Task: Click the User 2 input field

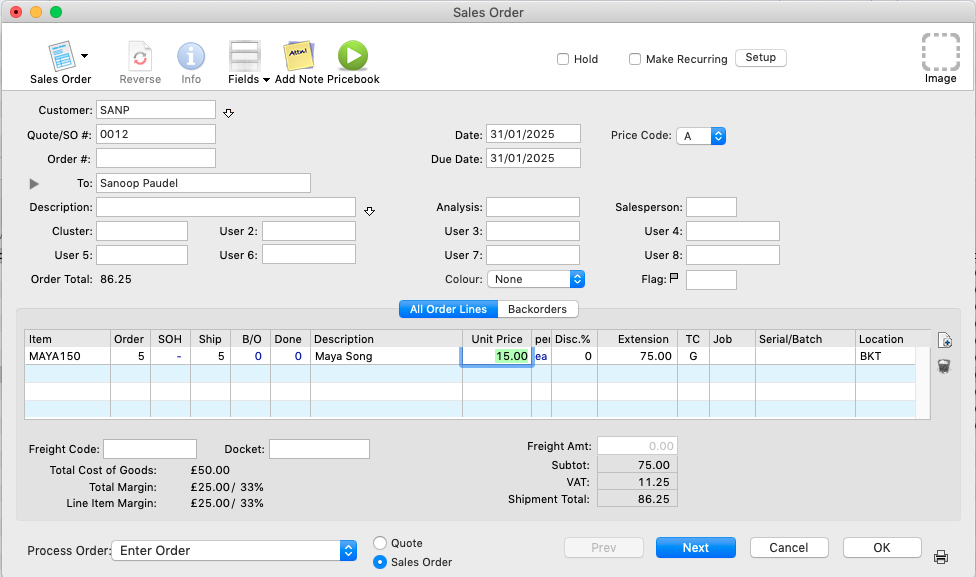Action: pyautogui.click(x=309, y=231)
